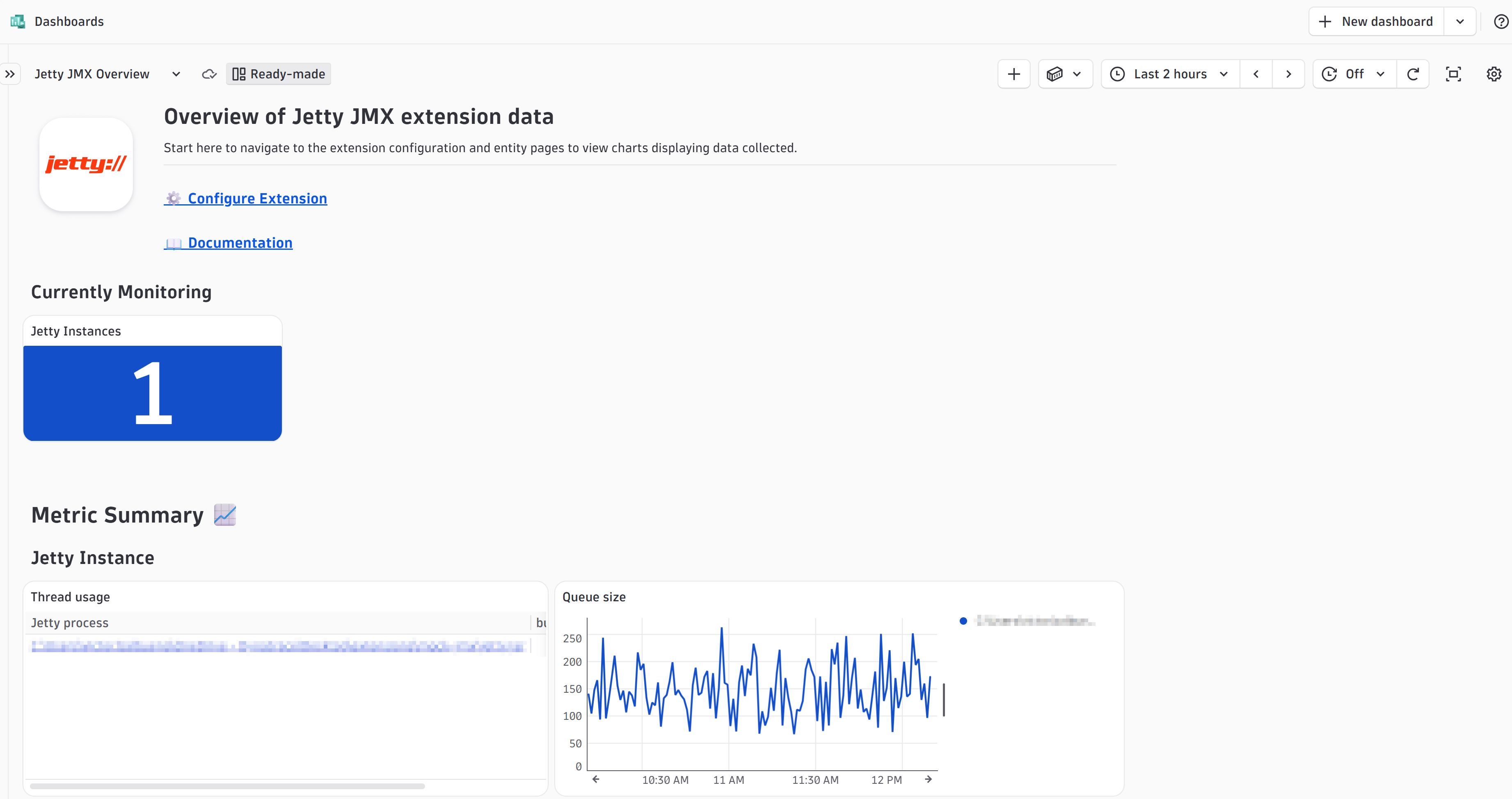Open the Jetty JMX Overview dashboard selector
This screenshot has height=799, width=1512.
pos(108,74)
